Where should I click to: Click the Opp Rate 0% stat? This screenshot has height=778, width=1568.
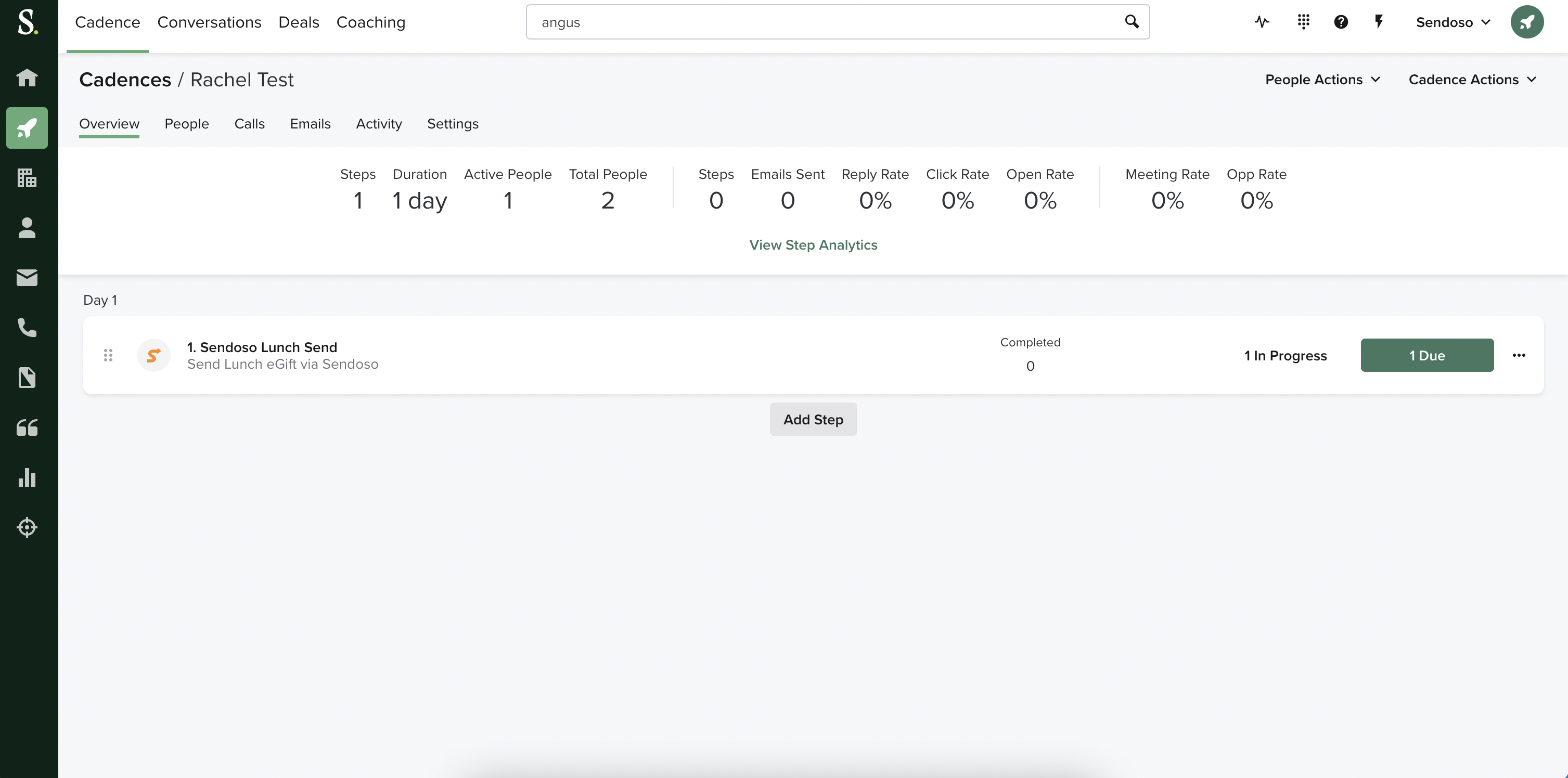click(x=1256, y=190)
